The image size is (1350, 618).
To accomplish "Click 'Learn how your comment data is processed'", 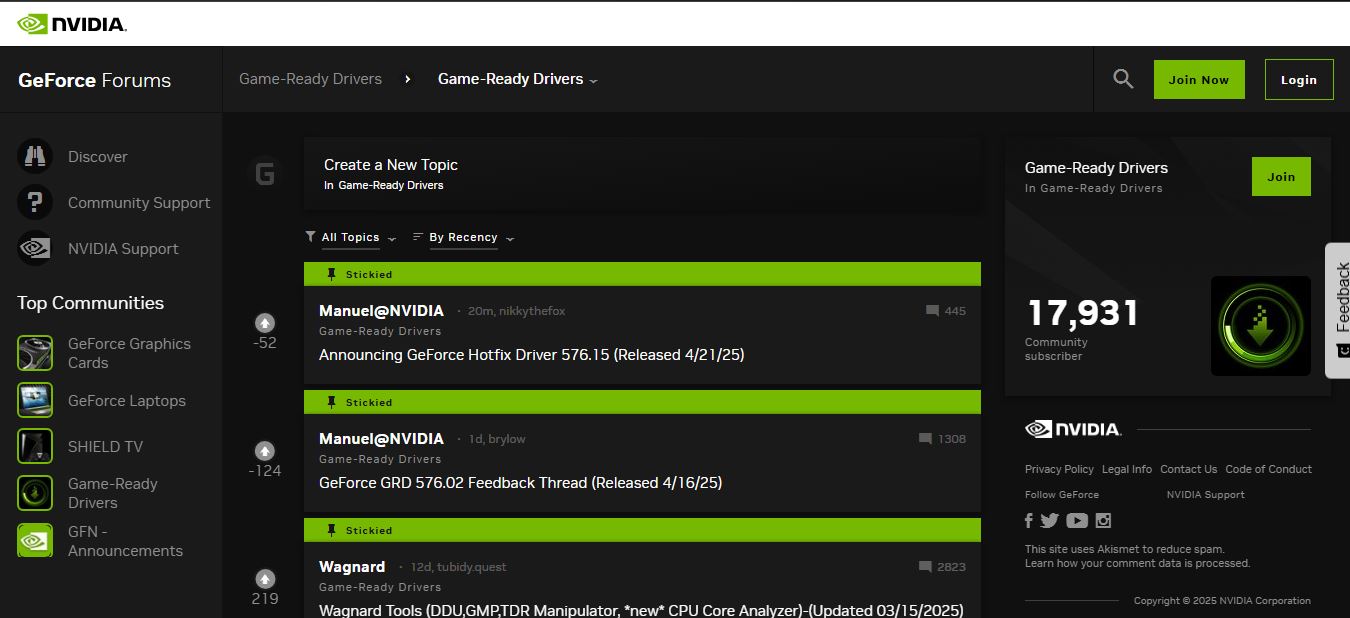I will click(x=1137, y=563).
